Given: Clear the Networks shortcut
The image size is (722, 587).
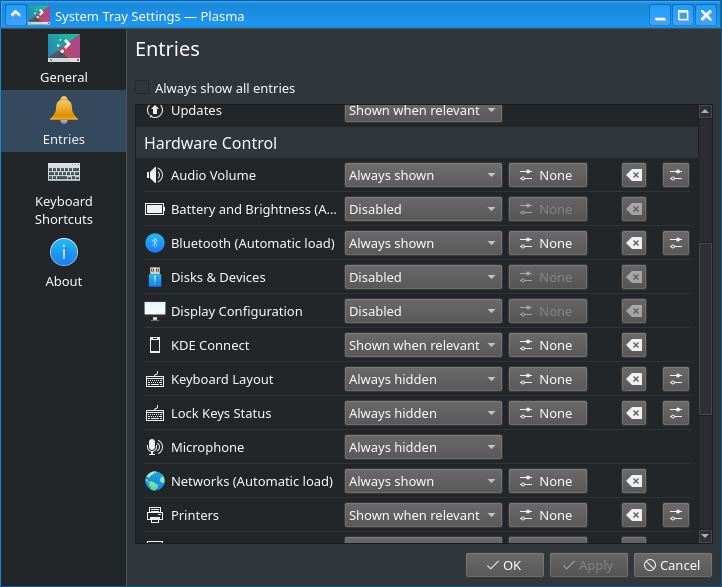Looking at the screenshot, I should coord(634,481).
